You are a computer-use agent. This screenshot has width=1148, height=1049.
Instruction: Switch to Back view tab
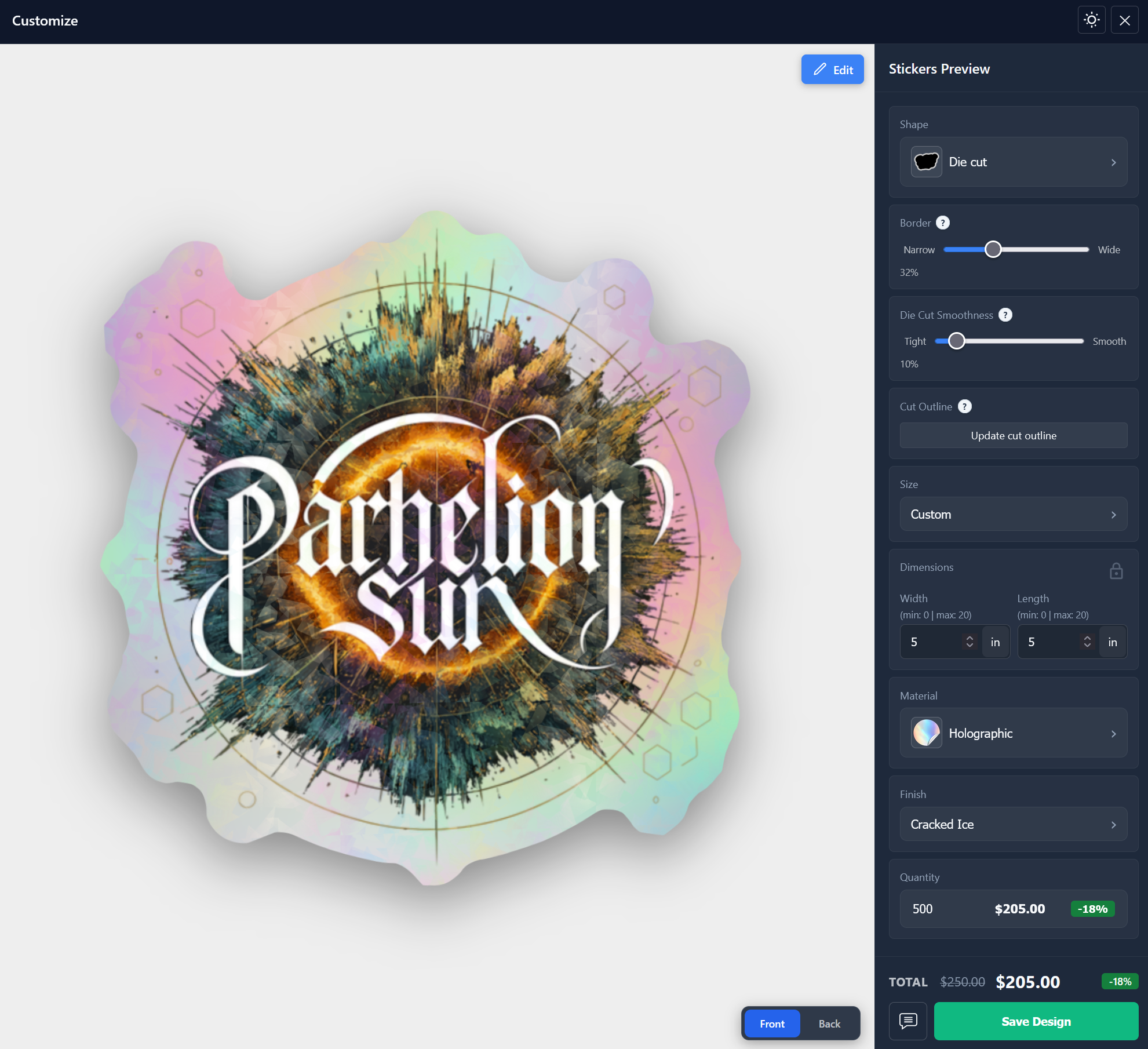click(829, 1023)
